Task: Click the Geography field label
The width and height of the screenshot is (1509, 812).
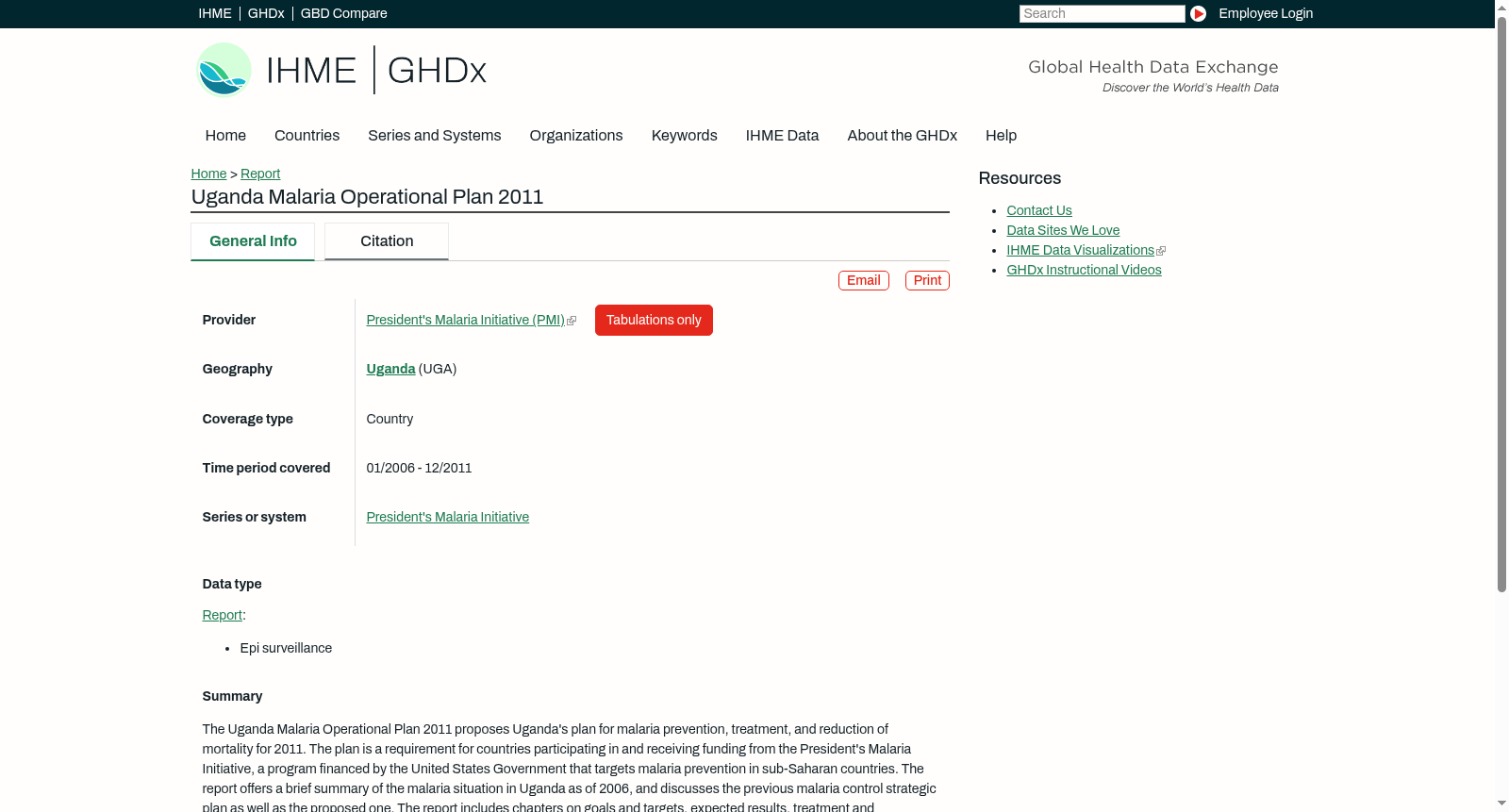Action: (238, 370)
